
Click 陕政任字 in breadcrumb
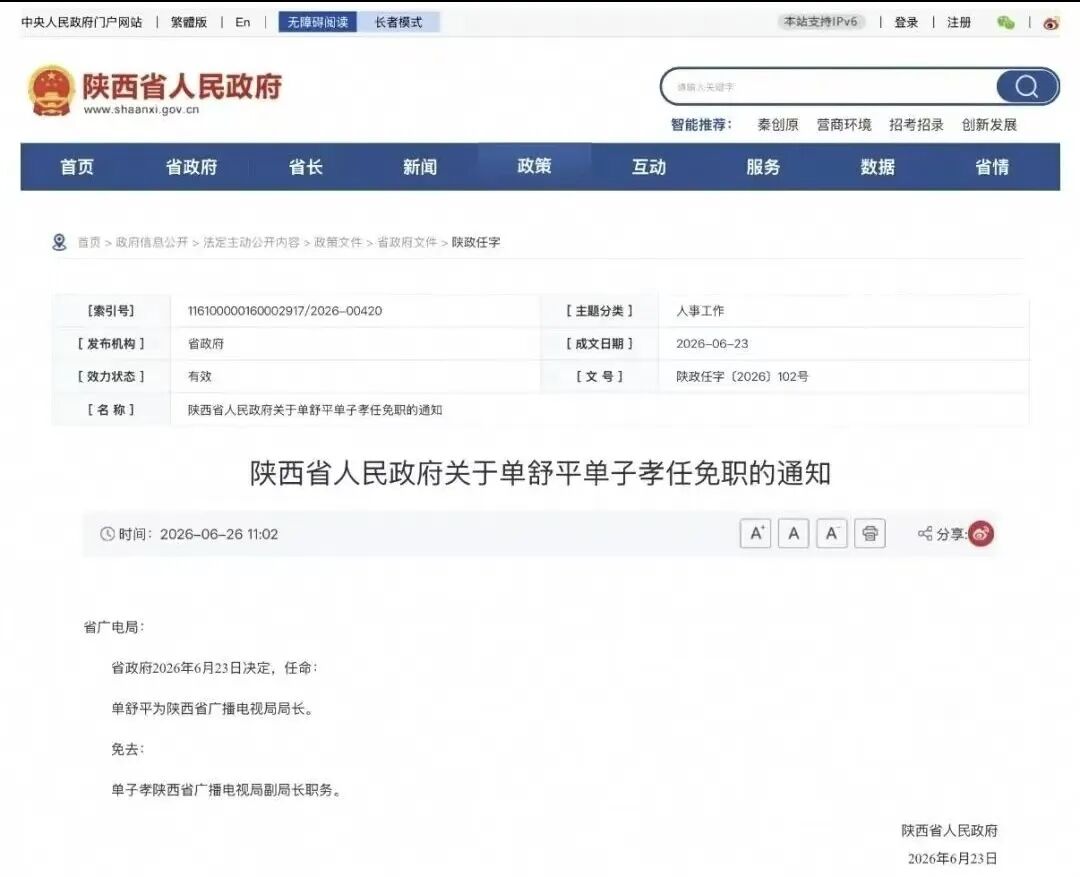point(476,243)
